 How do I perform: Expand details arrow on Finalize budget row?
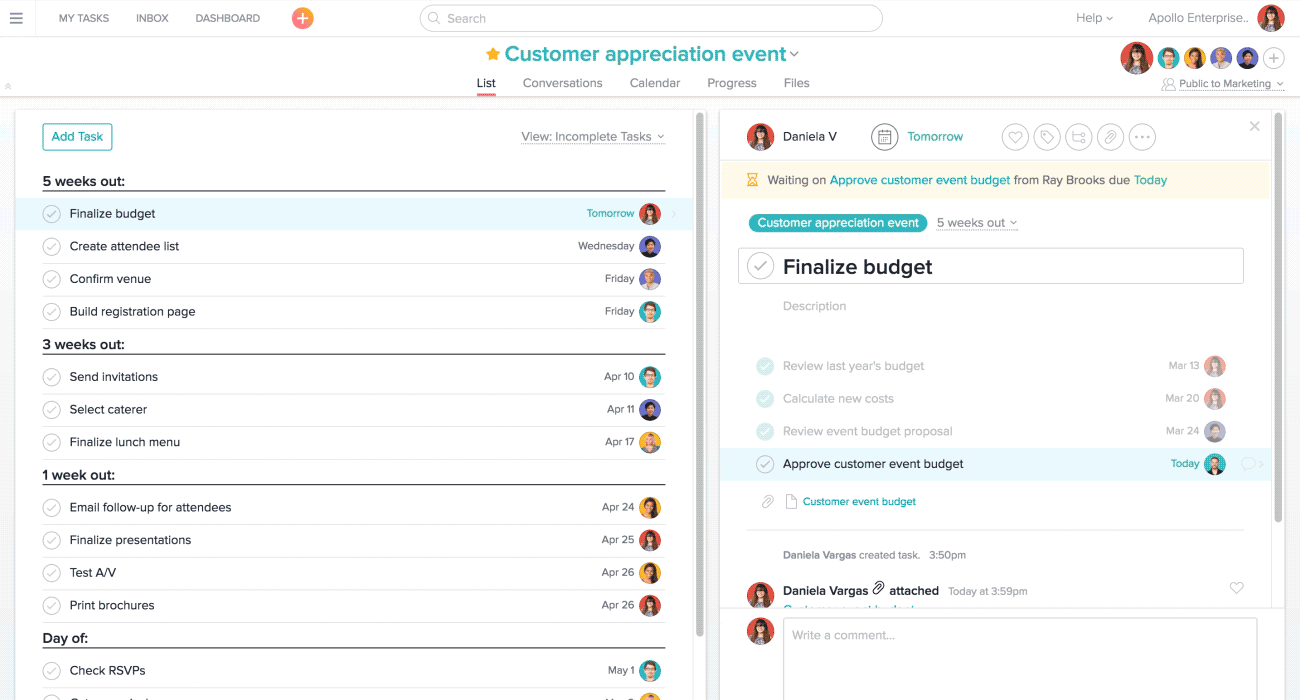coord(674,214)
